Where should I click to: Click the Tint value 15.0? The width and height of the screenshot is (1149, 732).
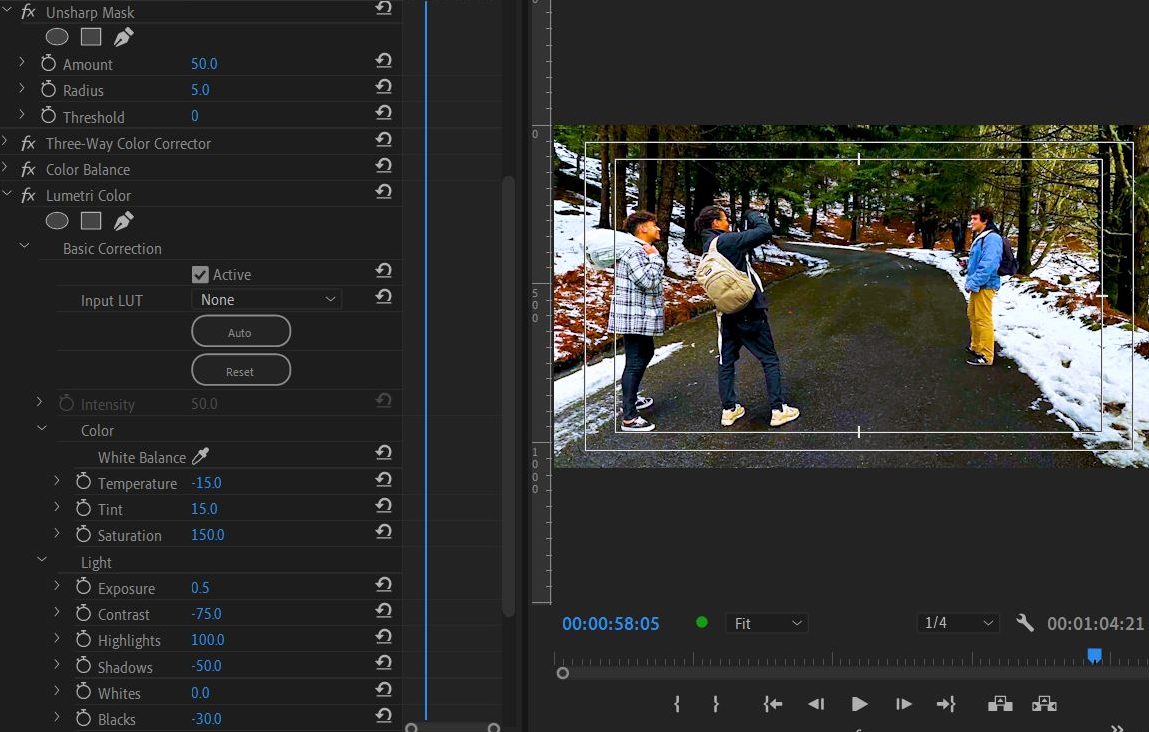tap(204, 509)
